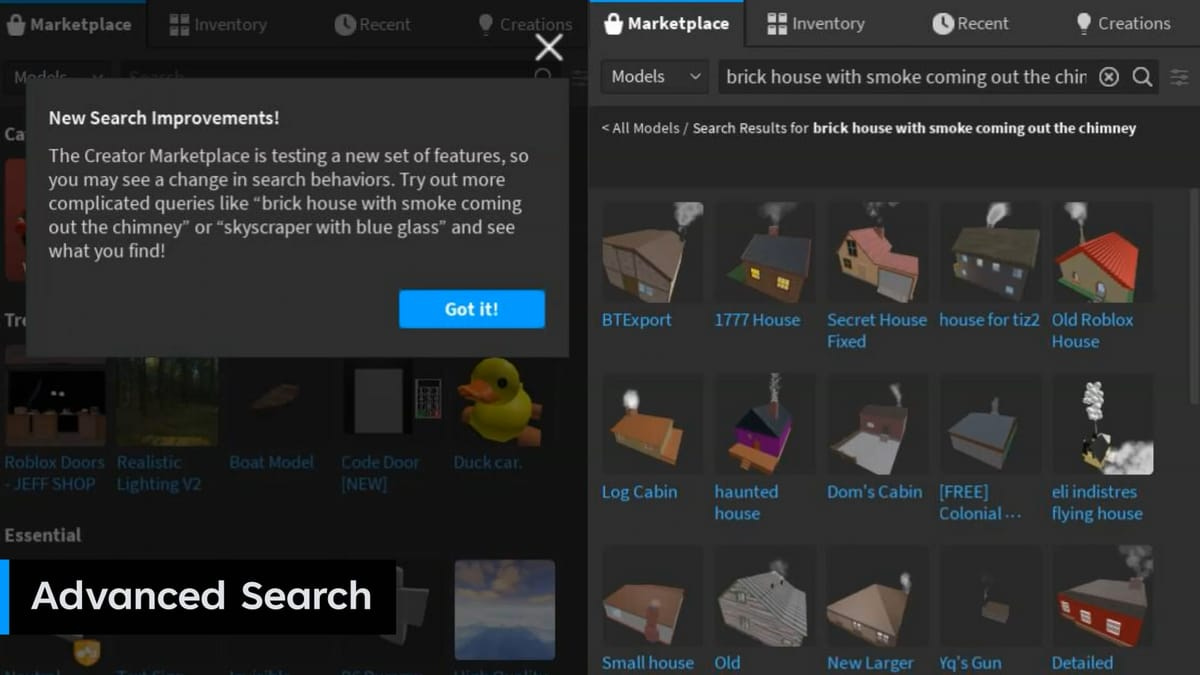Click the eli indistres flying house title
1200x675 pixels.
[1096, 502]
